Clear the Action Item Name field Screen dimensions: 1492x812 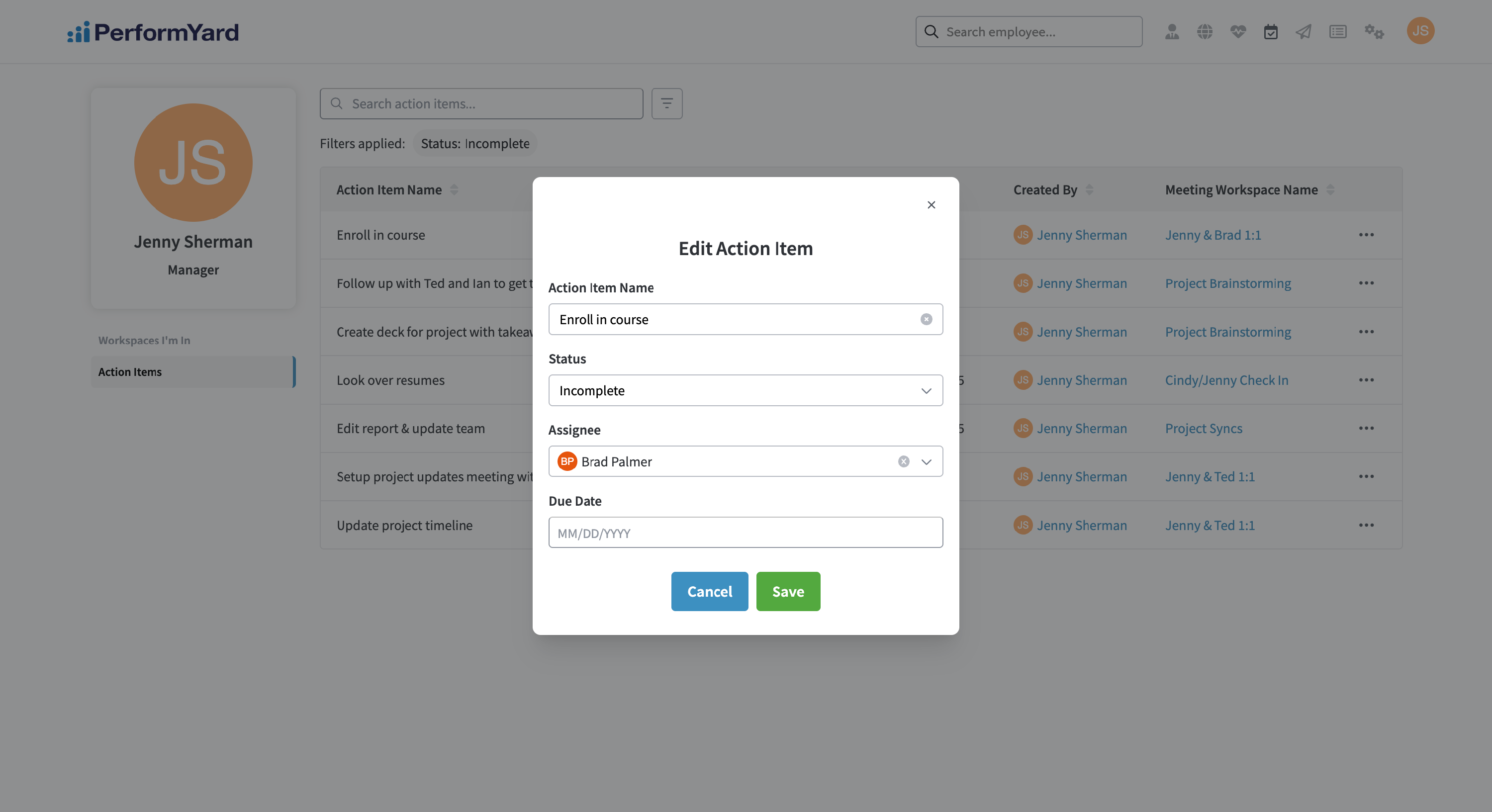926,319
